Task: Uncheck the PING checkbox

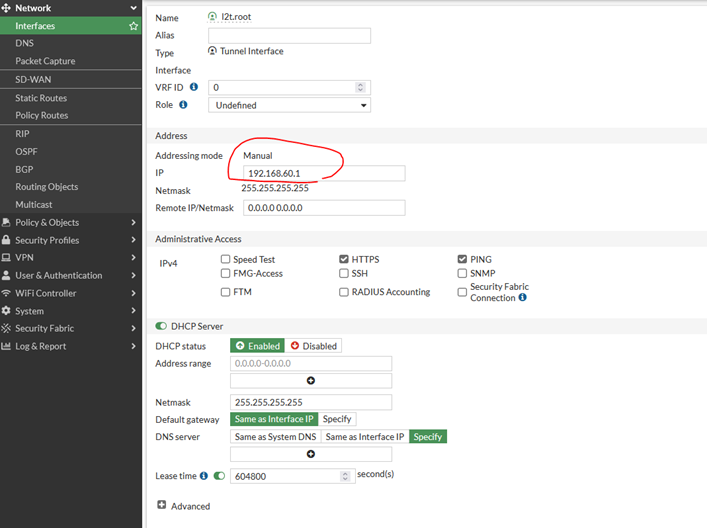Action: tap(462, 259)
